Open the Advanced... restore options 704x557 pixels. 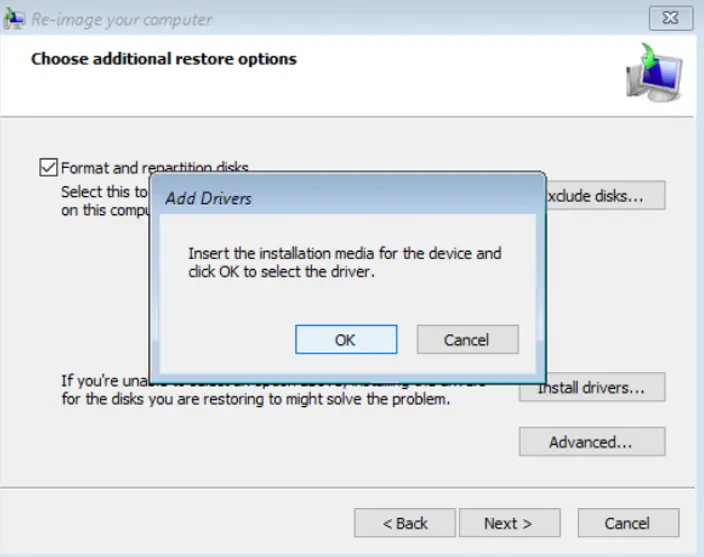pos(591,441)
